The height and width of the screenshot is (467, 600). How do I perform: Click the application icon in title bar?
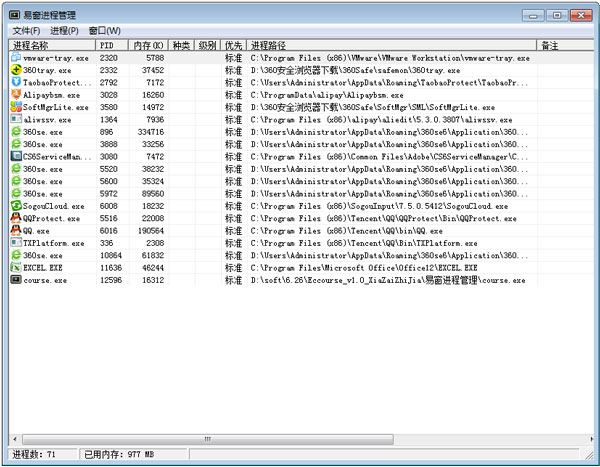pyautogui.click(x=15, y=15)
